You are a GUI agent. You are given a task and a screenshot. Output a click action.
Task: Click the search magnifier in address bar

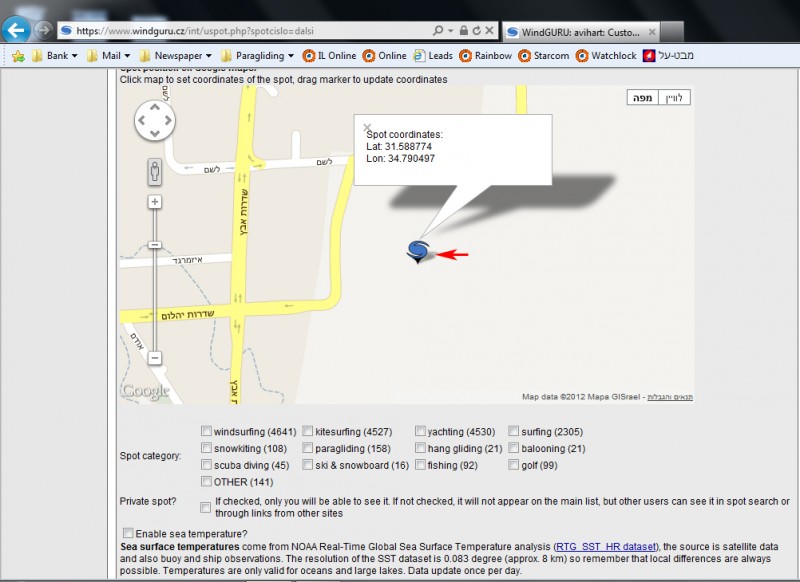pyautogui.click(x=438, y=31)
